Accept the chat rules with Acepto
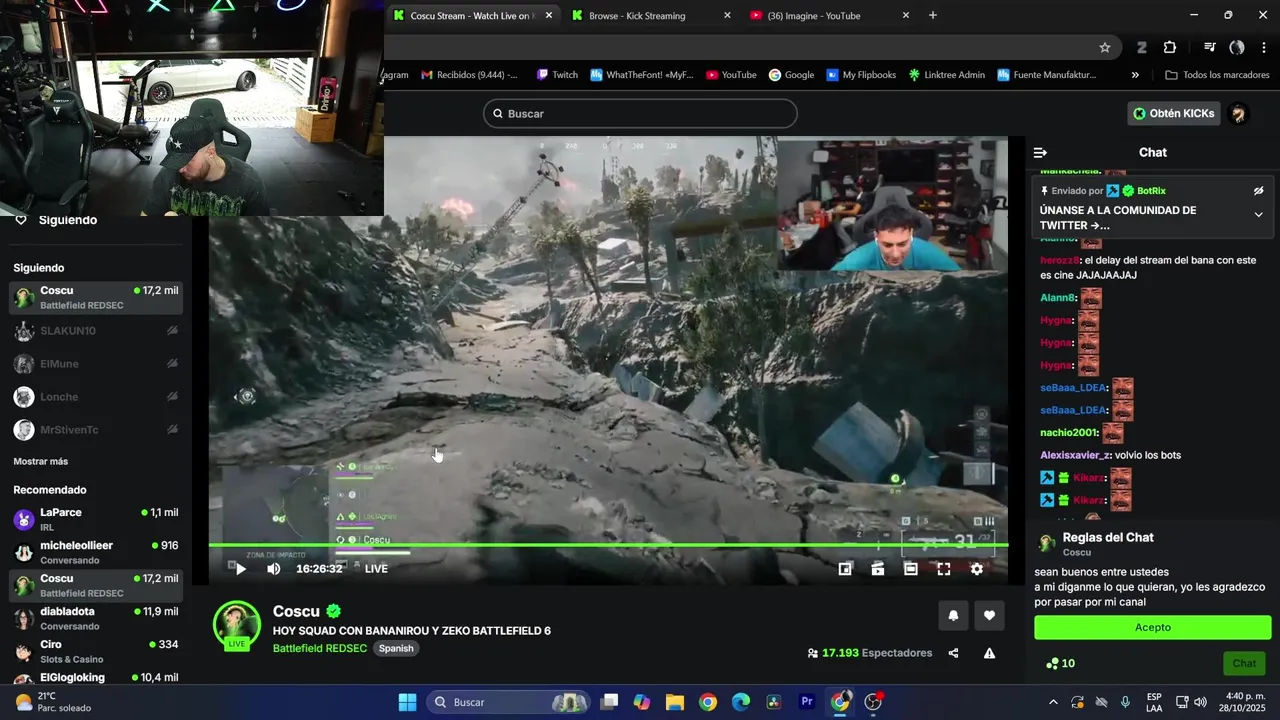The height and width of the screenshot is (720, 1280). 1153,627
